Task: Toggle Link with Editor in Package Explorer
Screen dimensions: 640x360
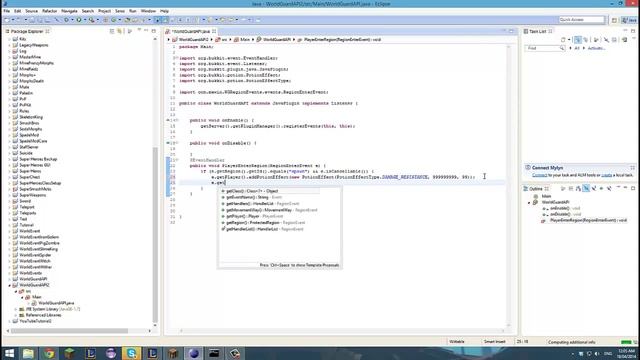Action: [x=120, y=31]
